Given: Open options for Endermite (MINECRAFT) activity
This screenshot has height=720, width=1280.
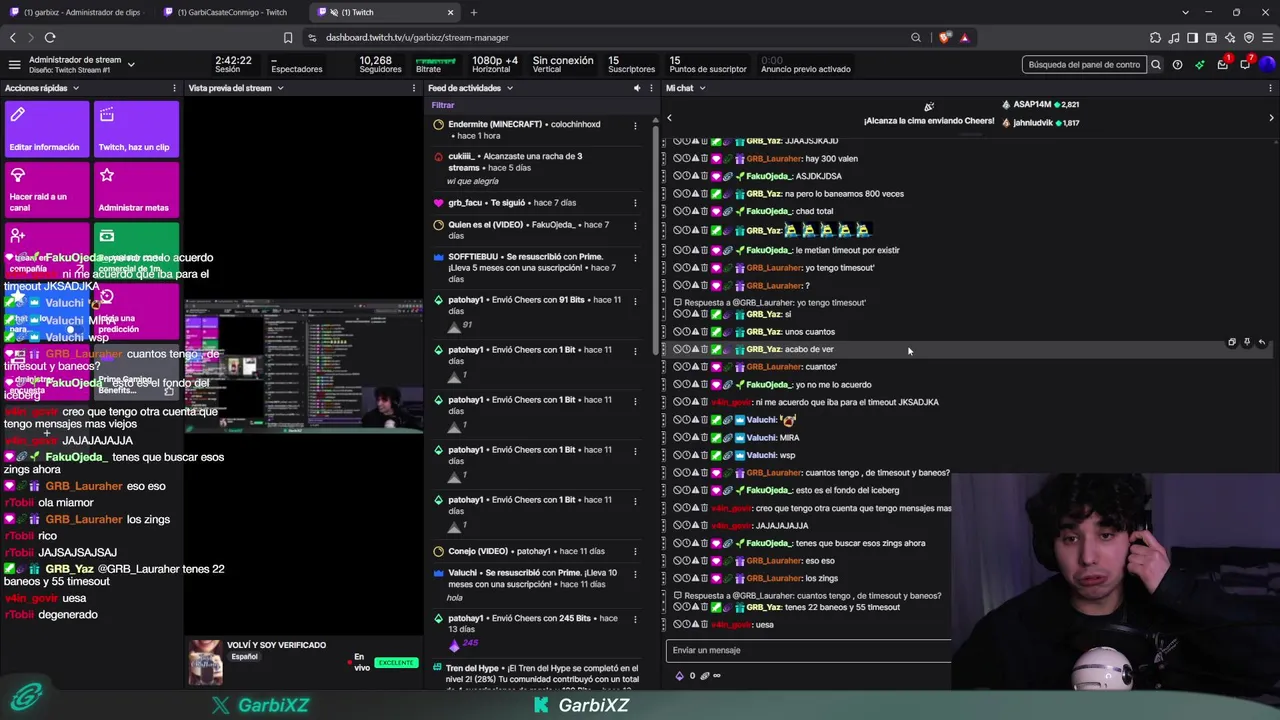Looking at the screenshot, I should pyautogui.click(x=635, y=126).
